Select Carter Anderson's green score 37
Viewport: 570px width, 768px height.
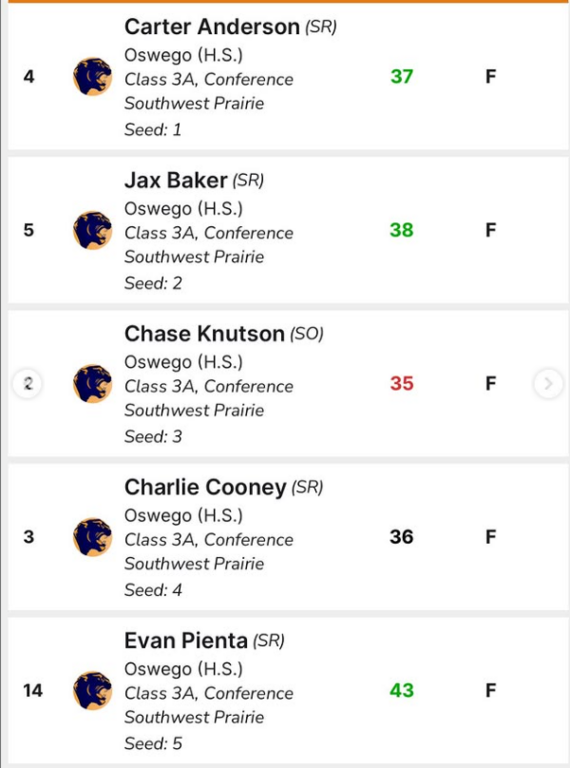(x=402, y=76)
